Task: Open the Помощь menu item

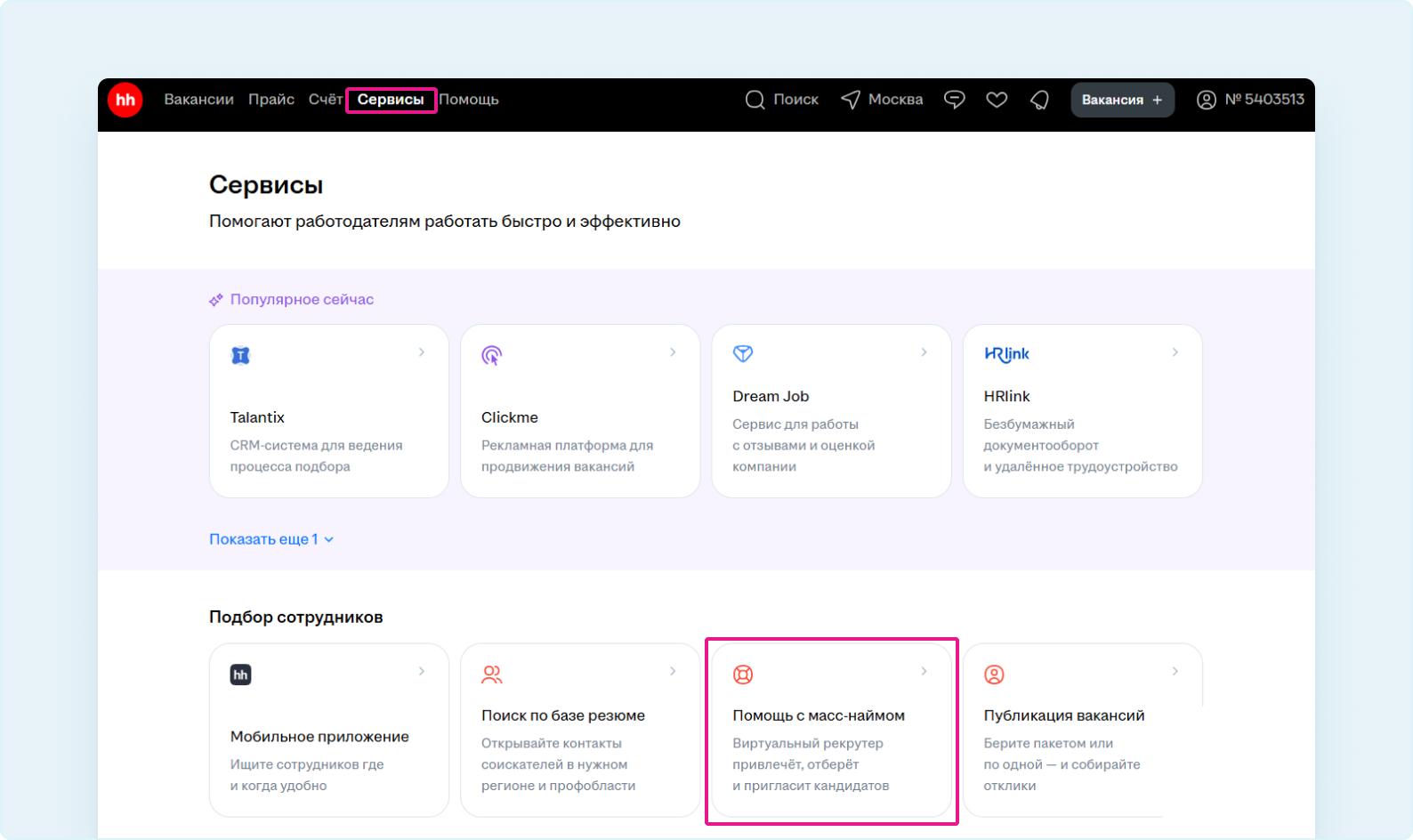Action: pos(469,100)
